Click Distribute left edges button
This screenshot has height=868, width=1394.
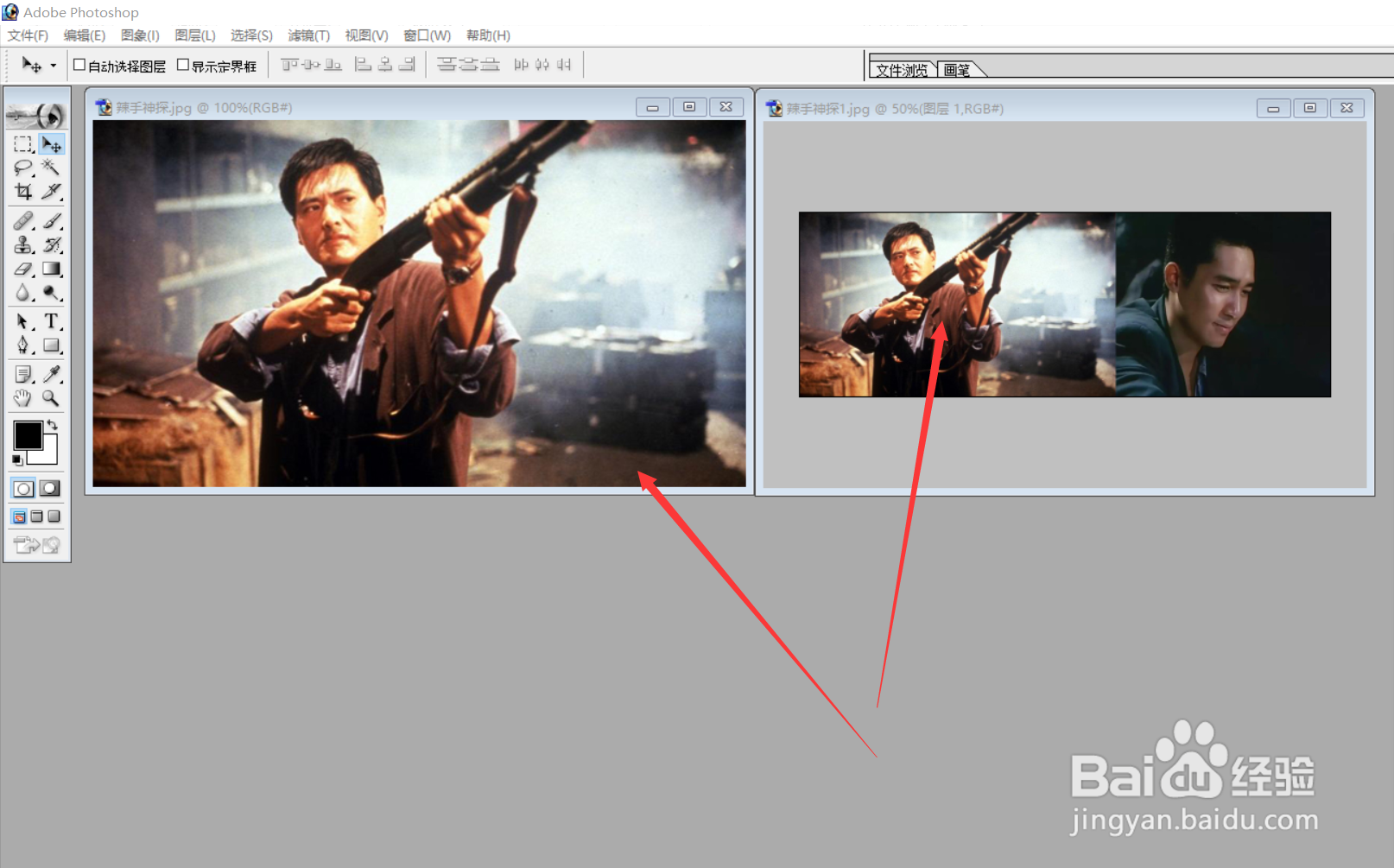click(521, 65)
